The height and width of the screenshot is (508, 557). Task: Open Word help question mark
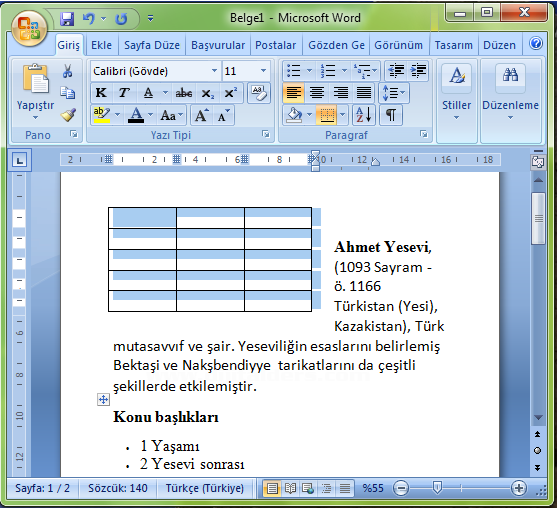click(x=536, y=43)
